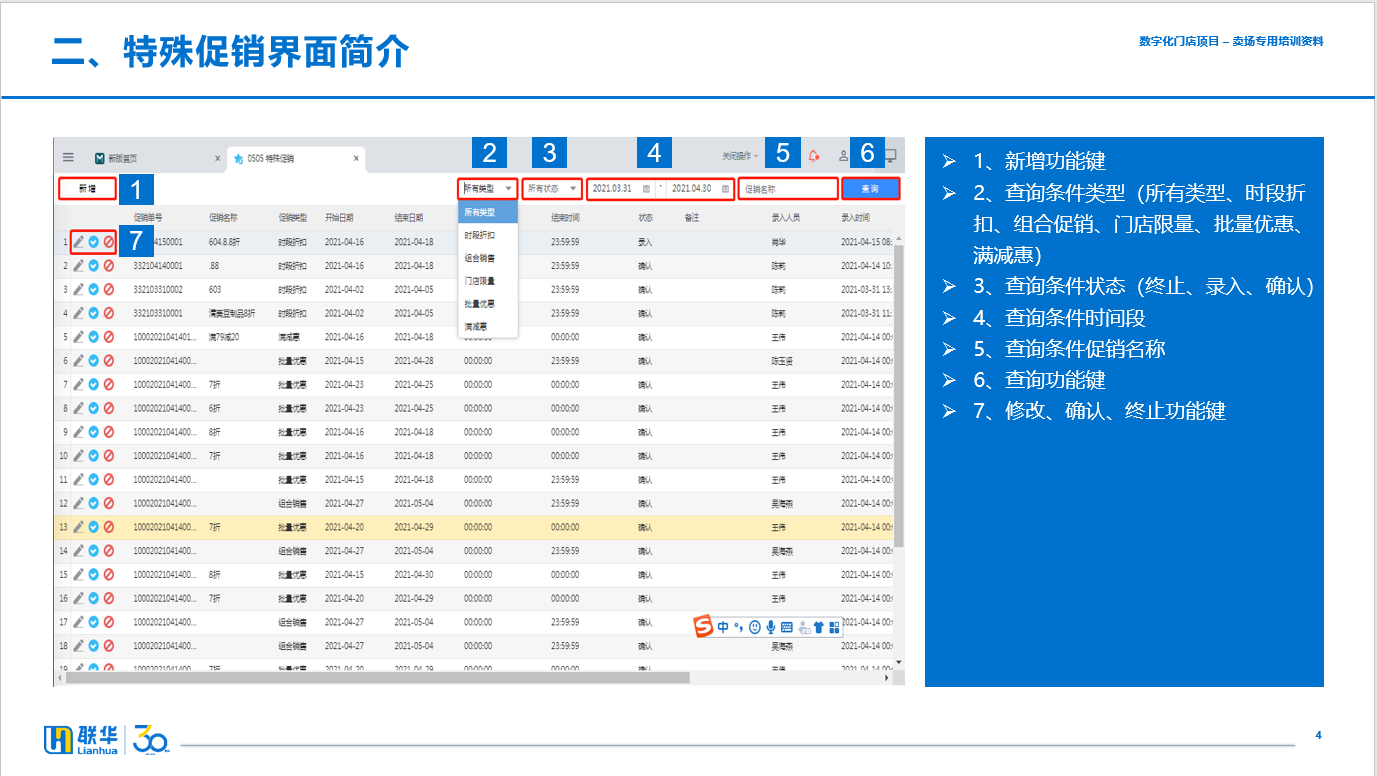Open notification bell icon
This screenshot has height=776, width=1377.
tap(813, 156)
